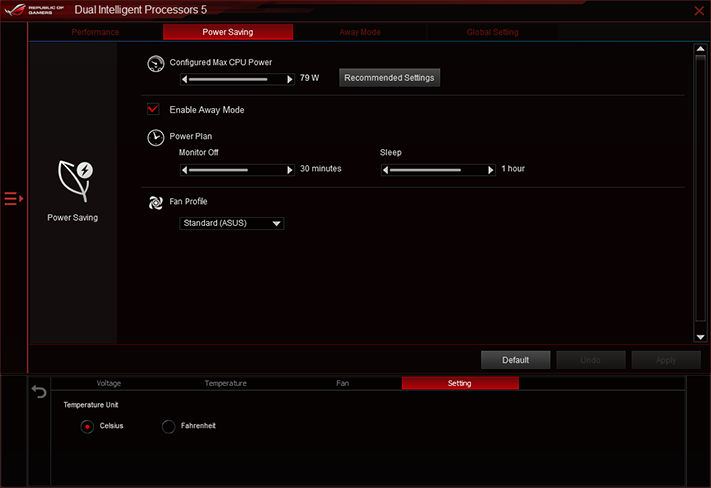Click the Configured Max CPU Power gauge icon
This screenshot has height=488, width=711.
click(x=156, y=63)
